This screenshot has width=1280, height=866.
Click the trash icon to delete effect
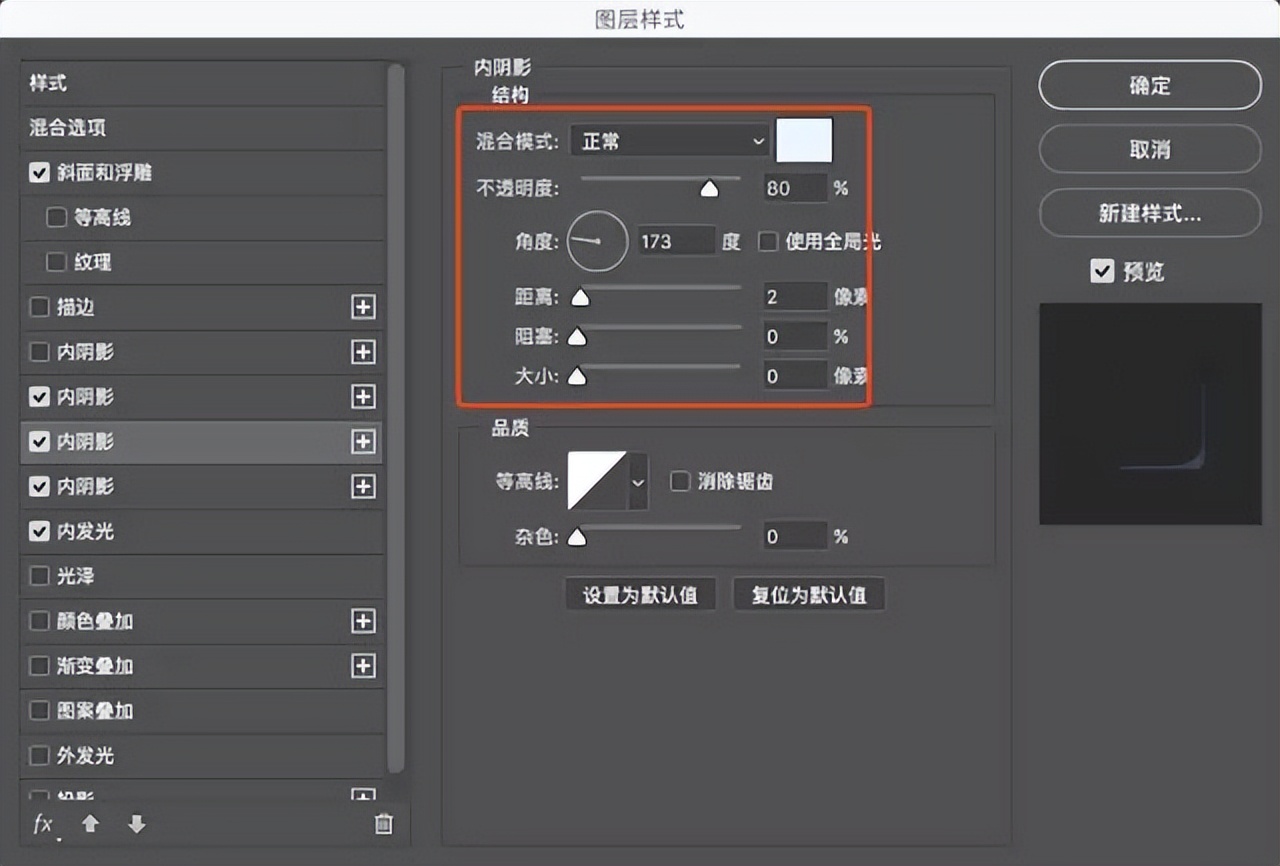(x=383, y=824)
